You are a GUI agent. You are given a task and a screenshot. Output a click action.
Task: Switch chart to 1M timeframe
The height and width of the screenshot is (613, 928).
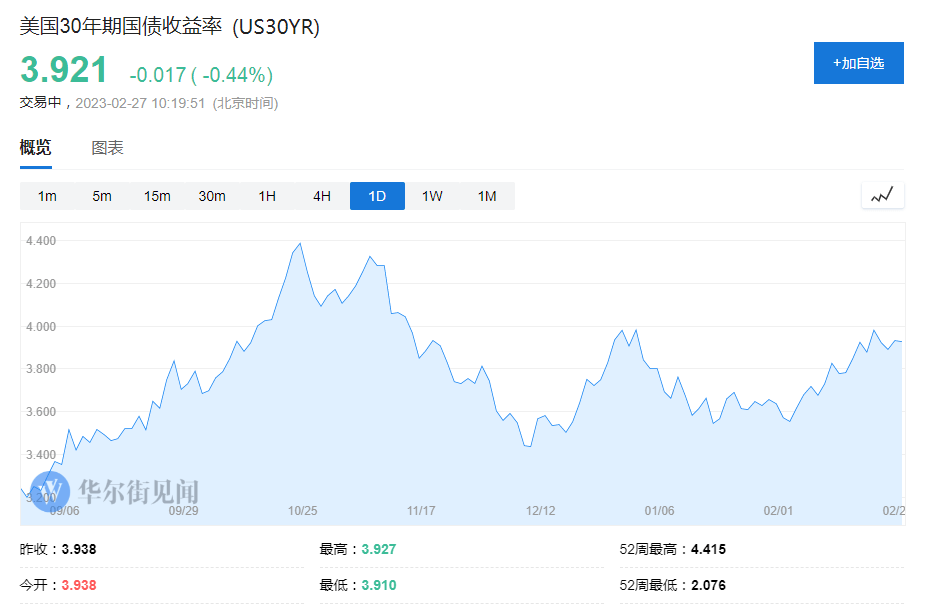[487, 196]
